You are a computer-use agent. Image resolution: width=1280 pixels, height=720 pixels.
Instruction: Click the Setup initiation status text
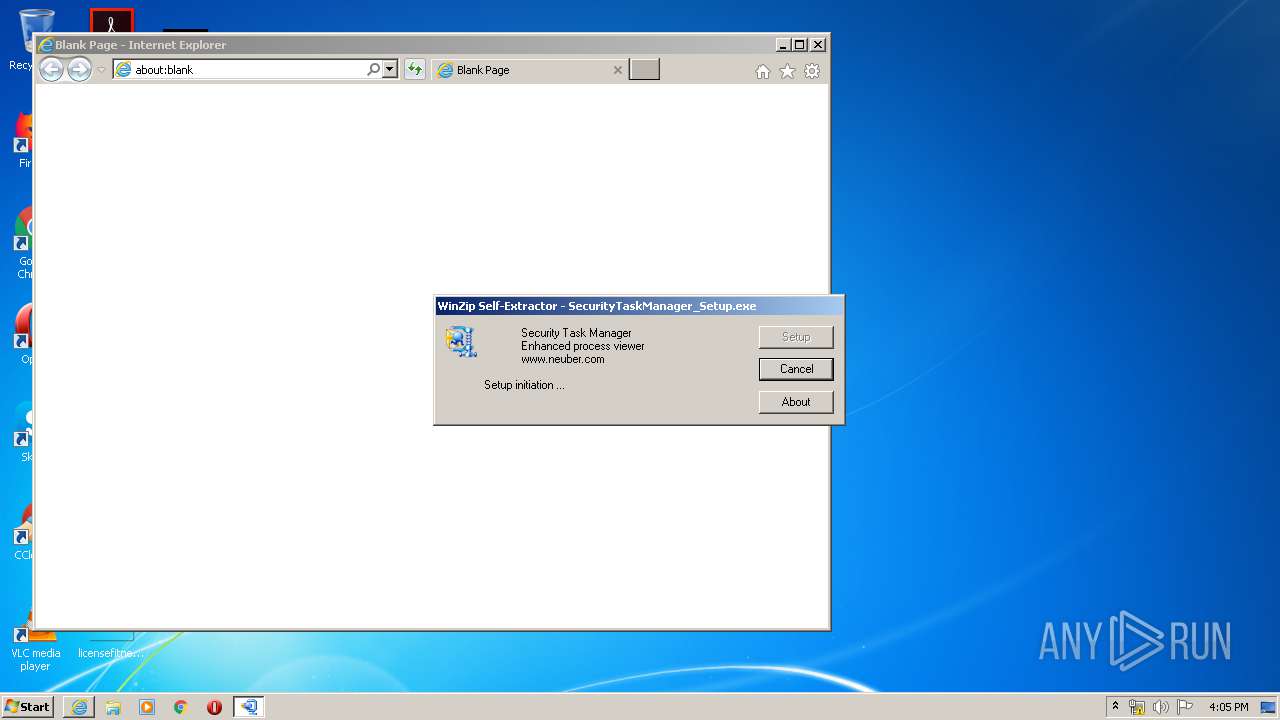coord(524,385)
